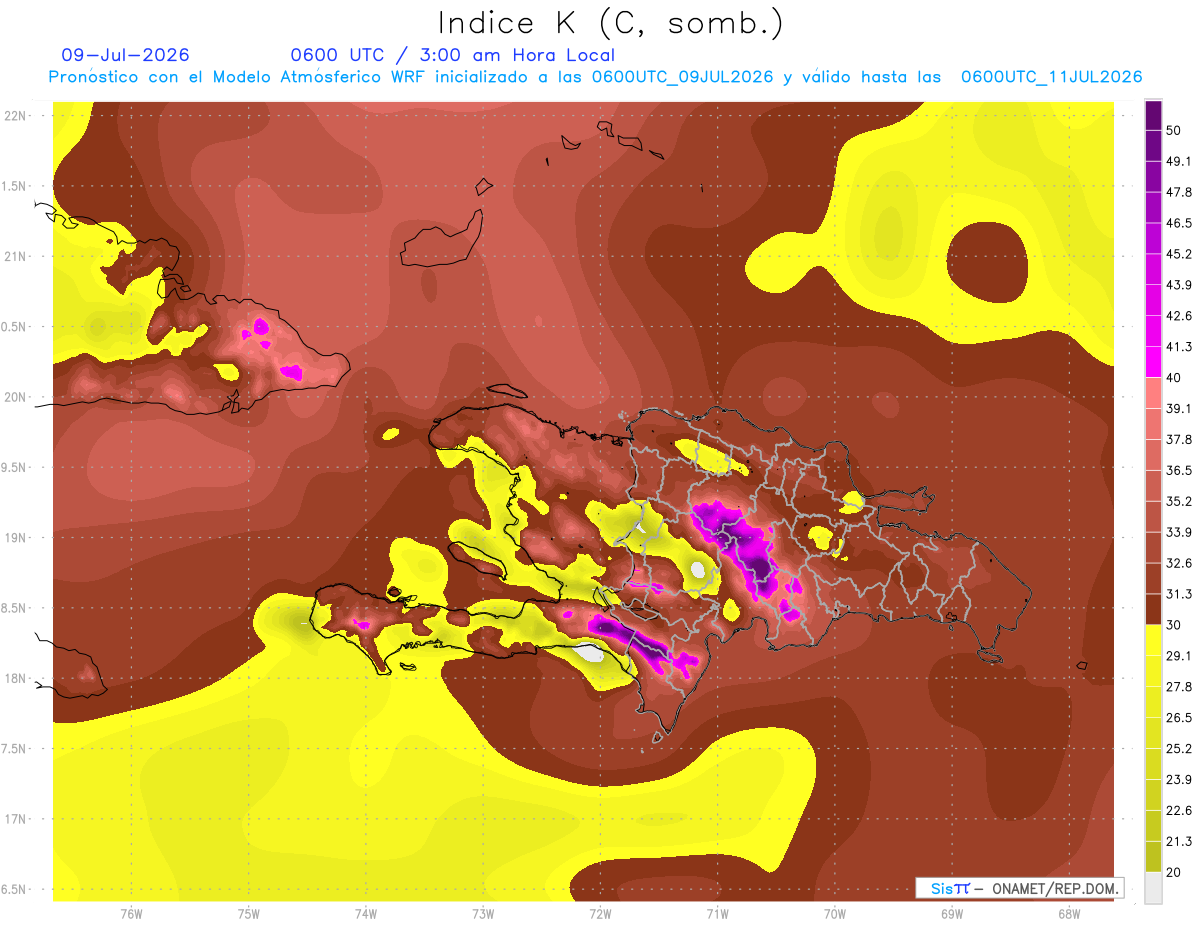Click "0600 UTC / 3:00 am Hora Local"
The height and width of the screenshot is (927, 1200).
[452, 55]
